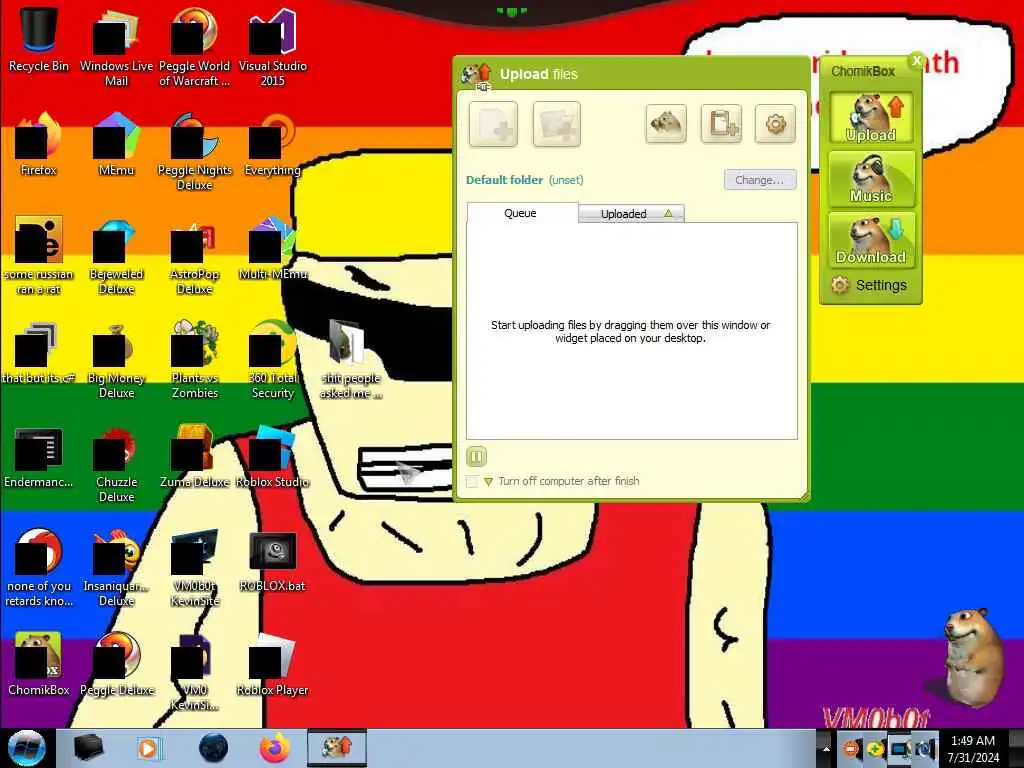Screen dimensions: 1024x768
Task: Show hidden system tray icons arrow
Action: (x=825, y=750)
